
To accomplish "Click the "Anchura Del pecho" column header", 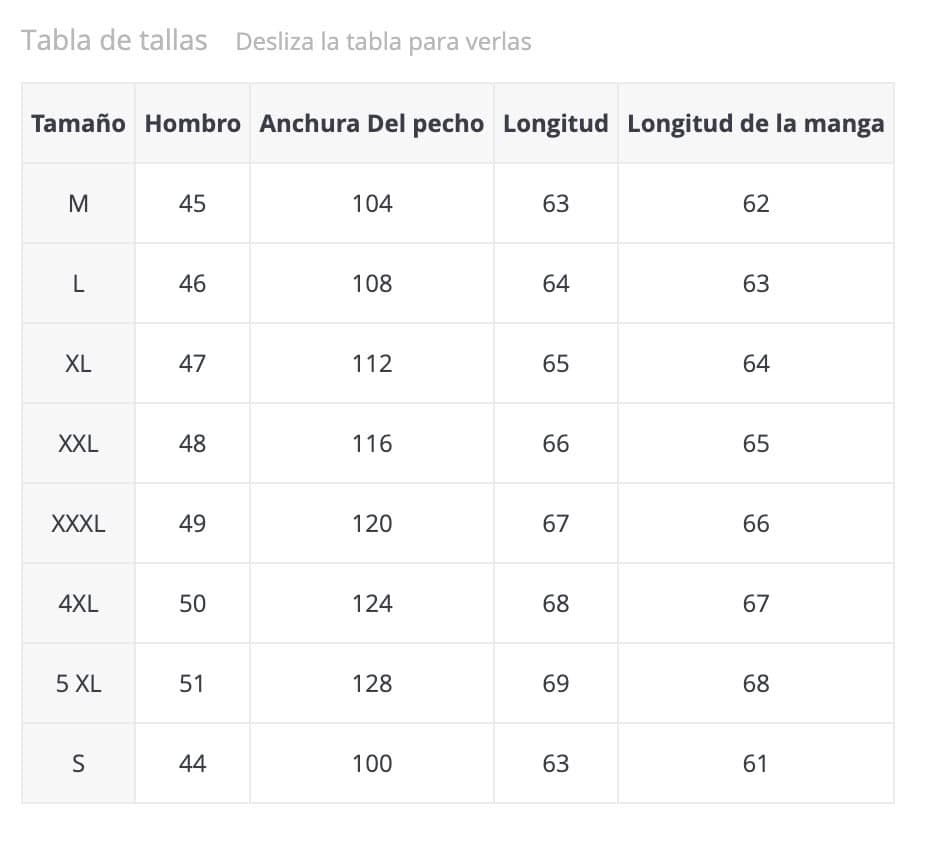I will (x=371, y=123).
